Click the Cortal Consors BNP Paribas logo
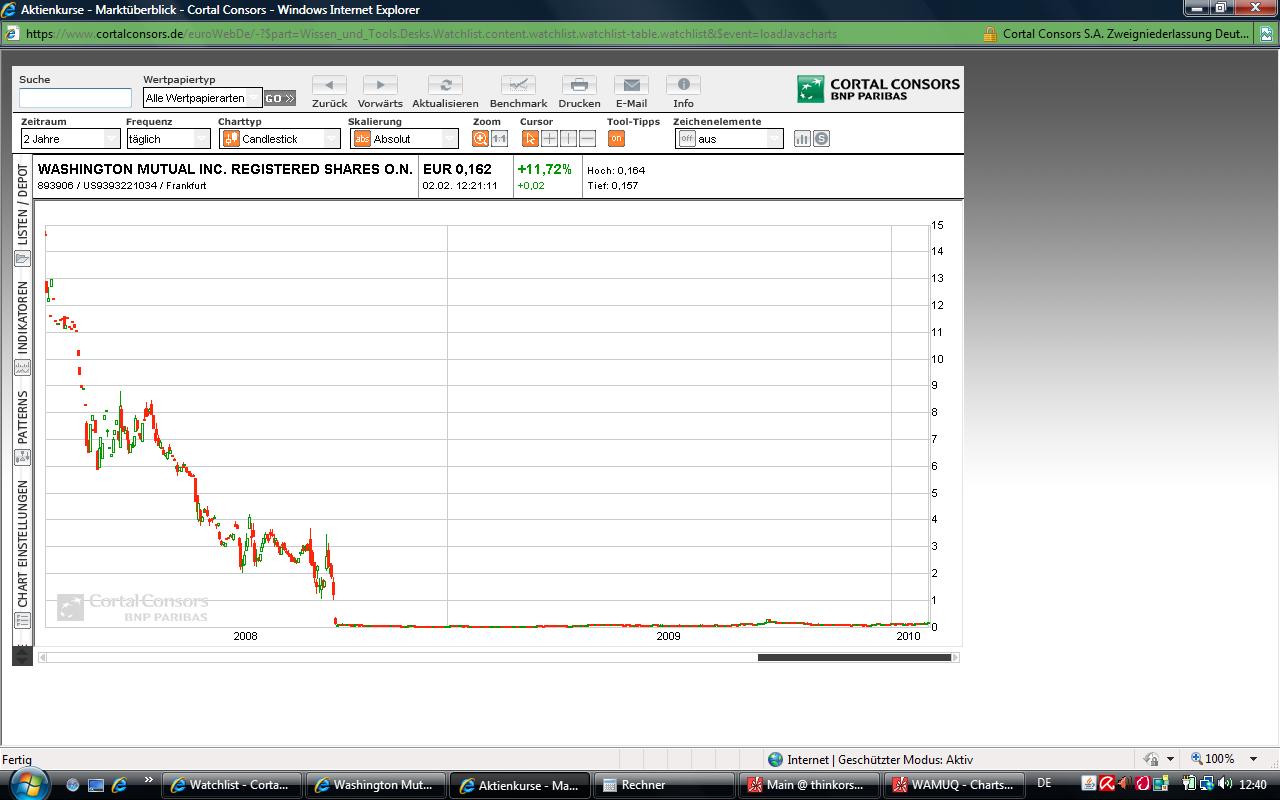Viewport: 1280px width, 800px height. tap(878, 89)
